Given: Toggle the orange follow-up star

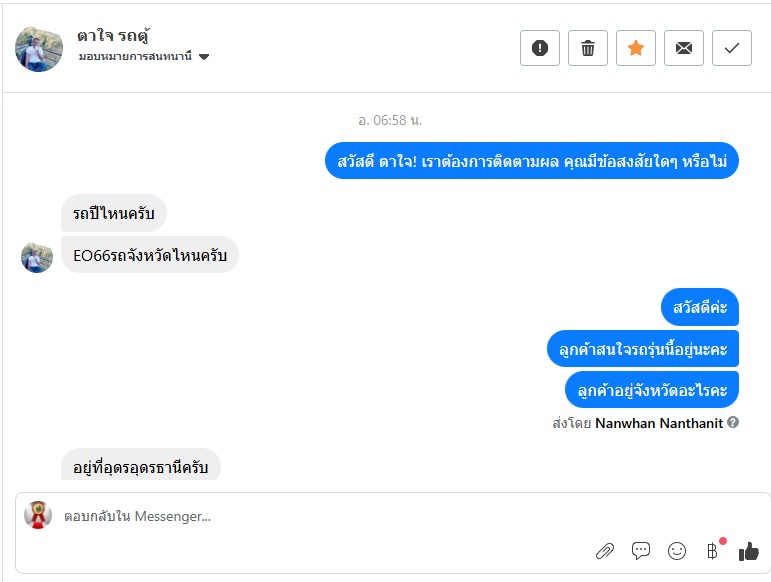Looking at the screenshot, I should click(636, 48).
